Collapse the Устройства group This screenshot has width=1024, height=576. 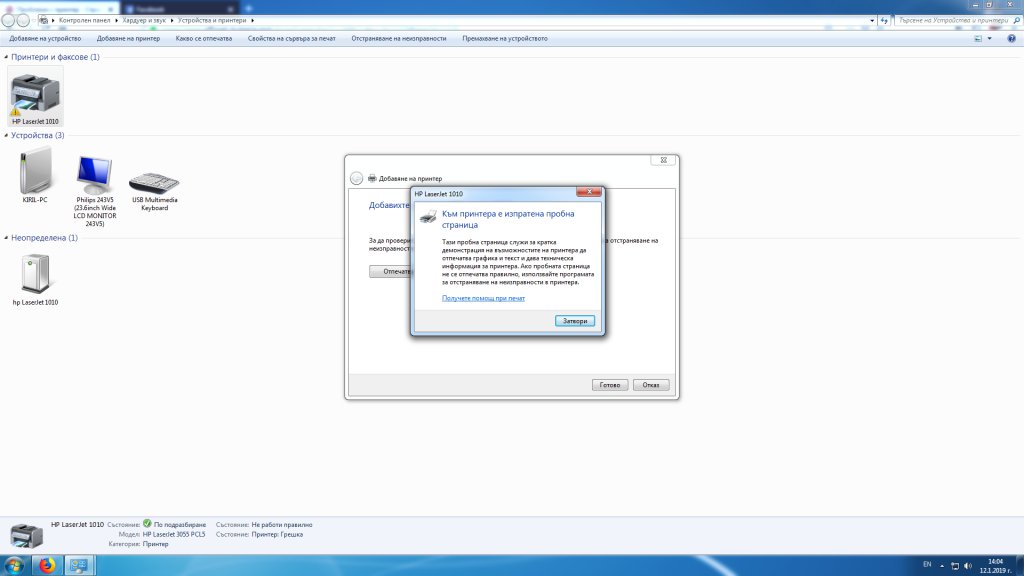click(7, 135)
